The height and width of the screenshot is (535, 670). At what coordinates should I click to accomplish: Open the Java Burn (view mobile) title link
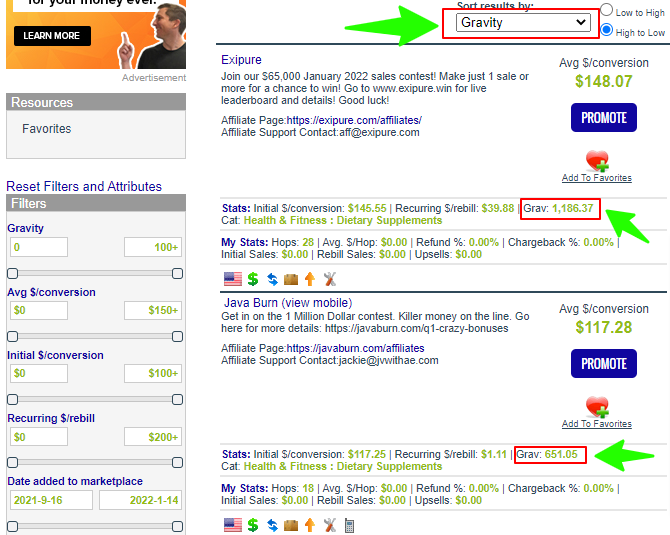tap(288, 303)
